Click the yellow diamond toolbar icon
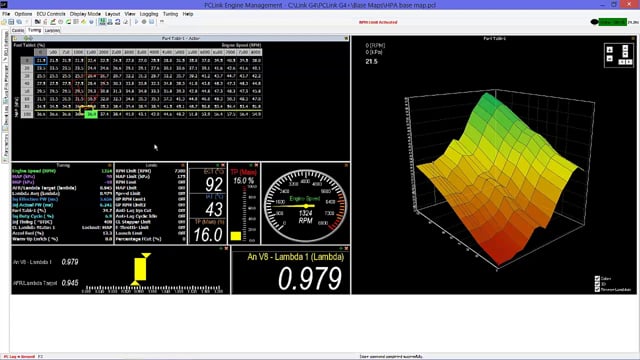The image size is (640, 360). coord(84,22)
